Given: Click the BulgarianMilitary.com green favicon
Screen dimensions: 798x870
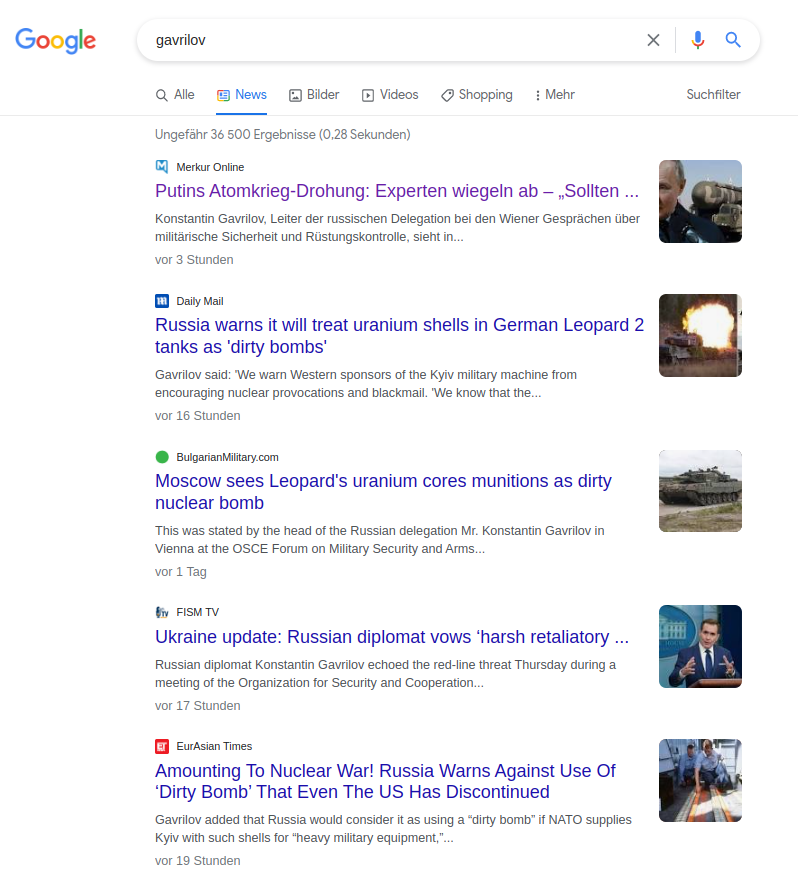Looking at the screenshot, I should 162,457.
